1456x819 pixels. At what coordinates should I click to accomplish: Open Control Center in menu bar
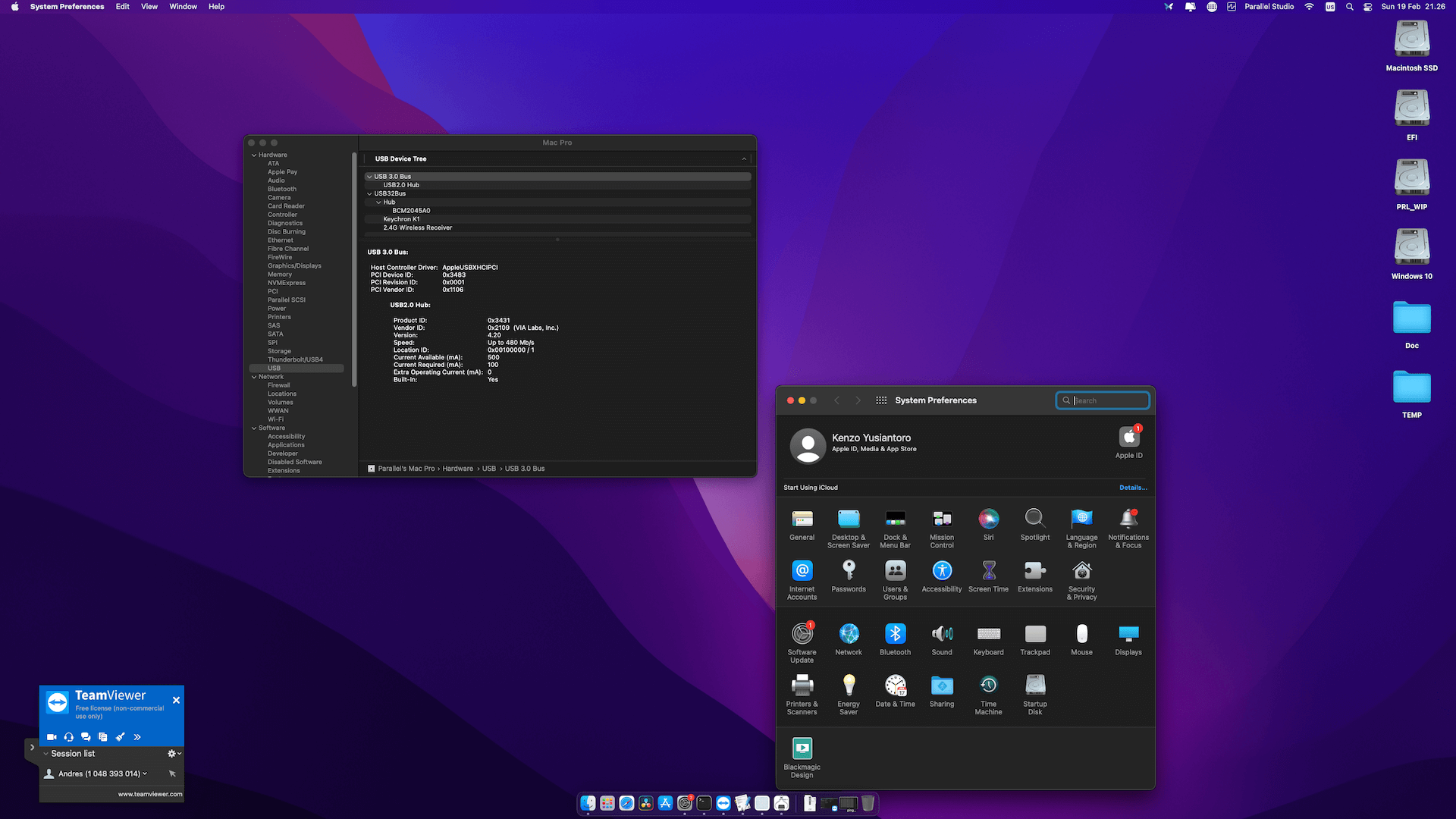[1367, 7]
